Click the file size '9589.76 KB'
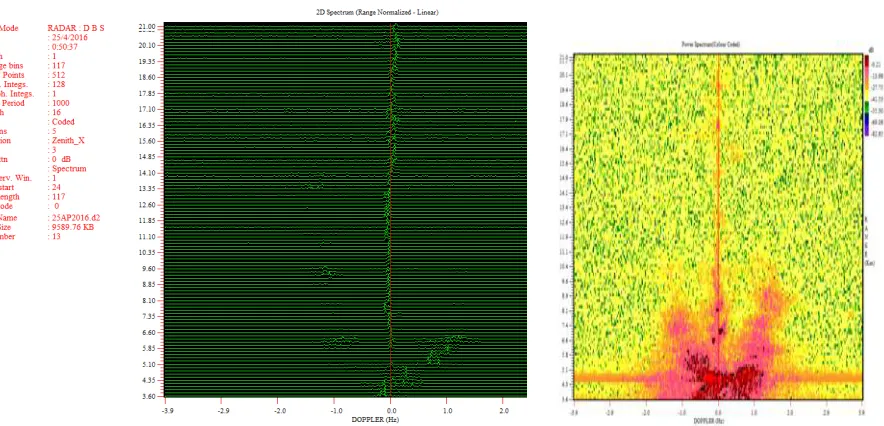This screenshot has width=884, height=426. [72, 227]
